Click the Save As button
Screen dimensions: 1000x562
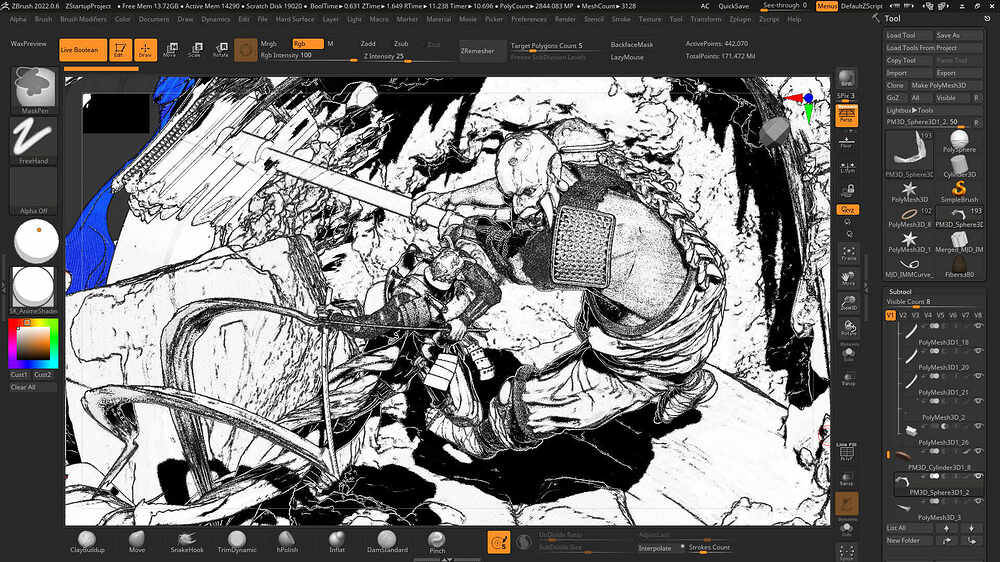click(x=959, y=35)
